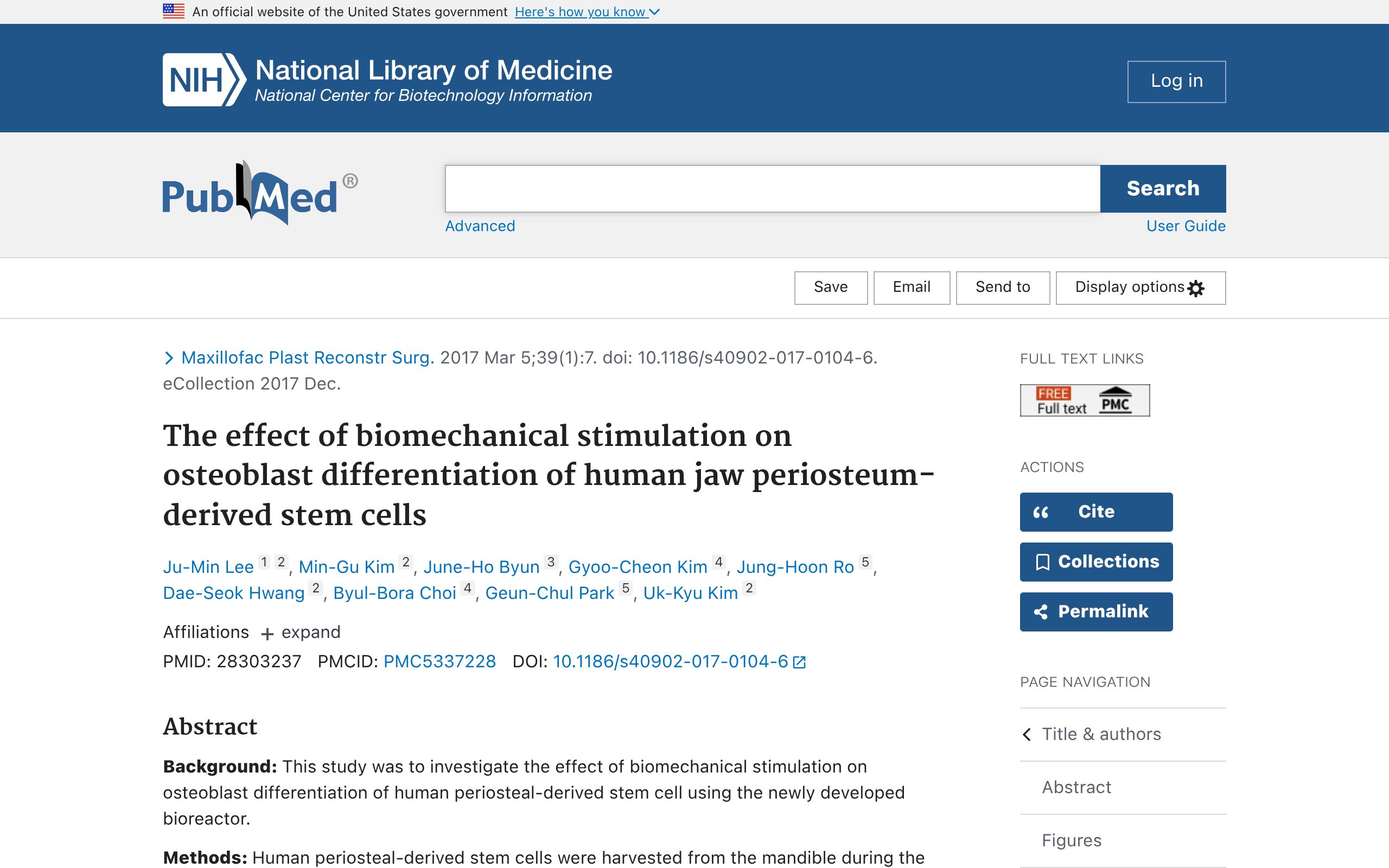Open Display options gear icon
Screen dimensions: 1389x868
(1196, 288)
